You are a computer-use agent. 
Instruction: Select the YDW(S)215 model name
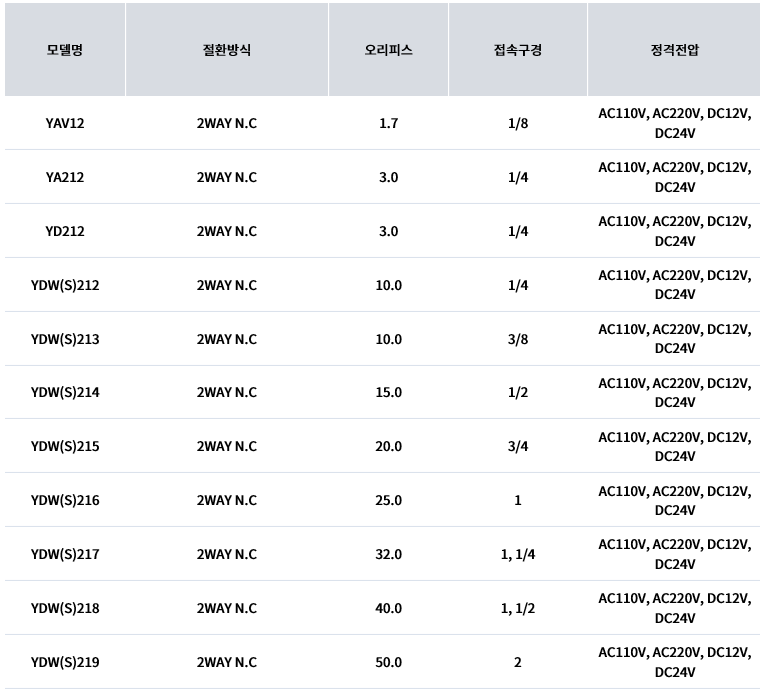pyautogui.click(x=65, y=446)
